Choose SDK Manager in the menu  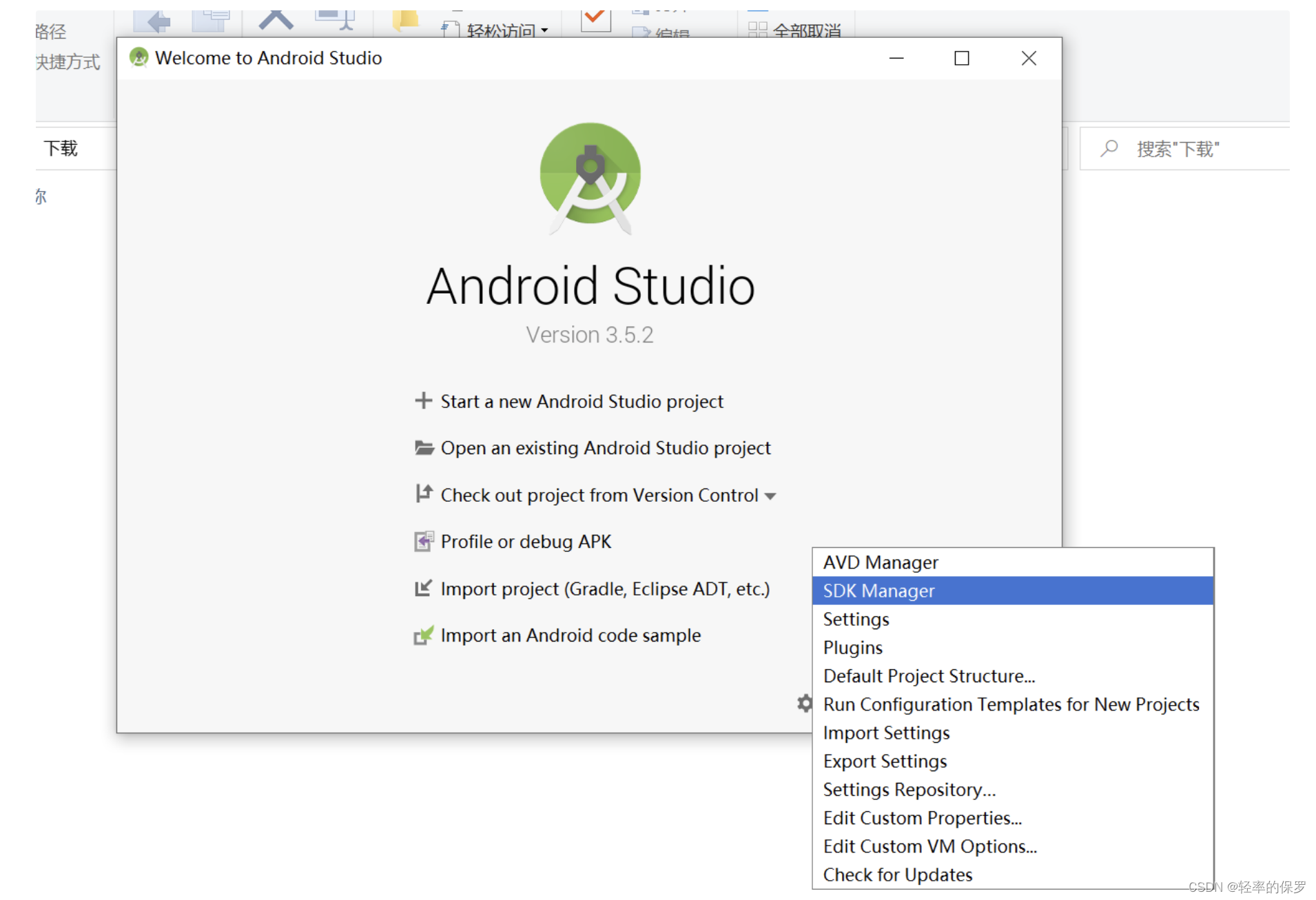click(1012, 591)
